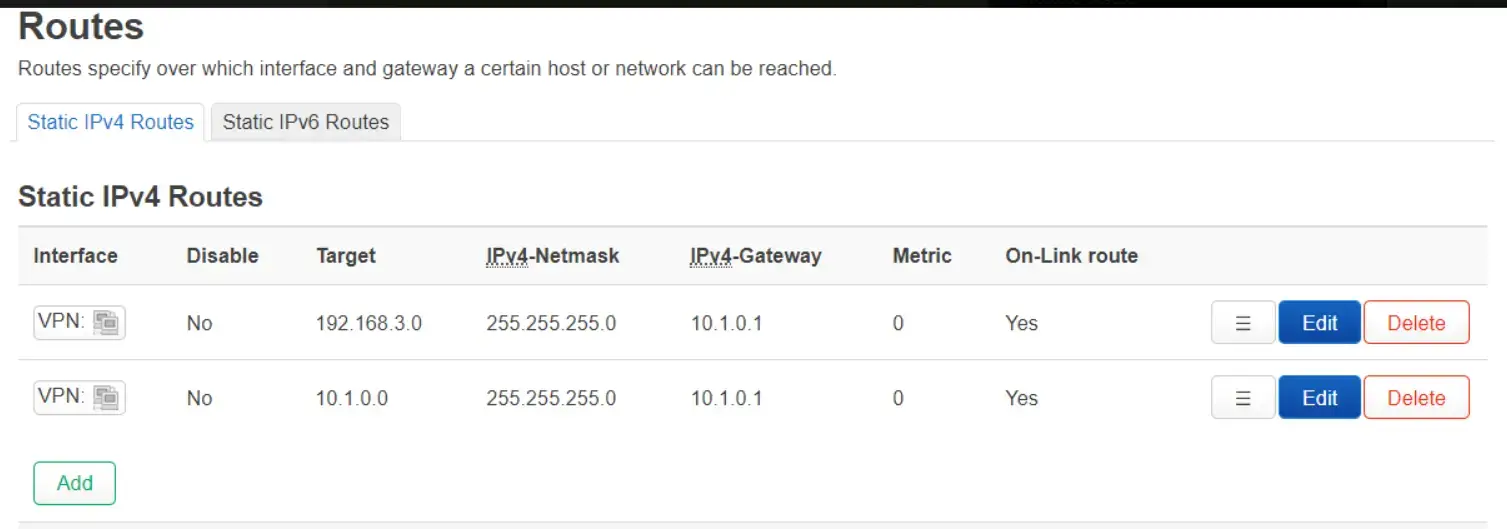
Task: Click the Routes page title
Action: coord(81,26)
